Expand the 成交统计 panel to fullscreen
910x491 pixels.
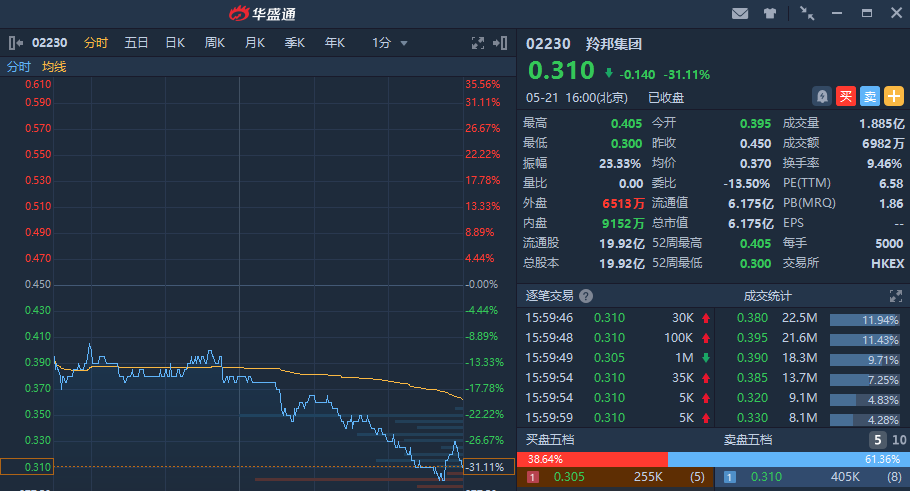(x=895, y=296)
